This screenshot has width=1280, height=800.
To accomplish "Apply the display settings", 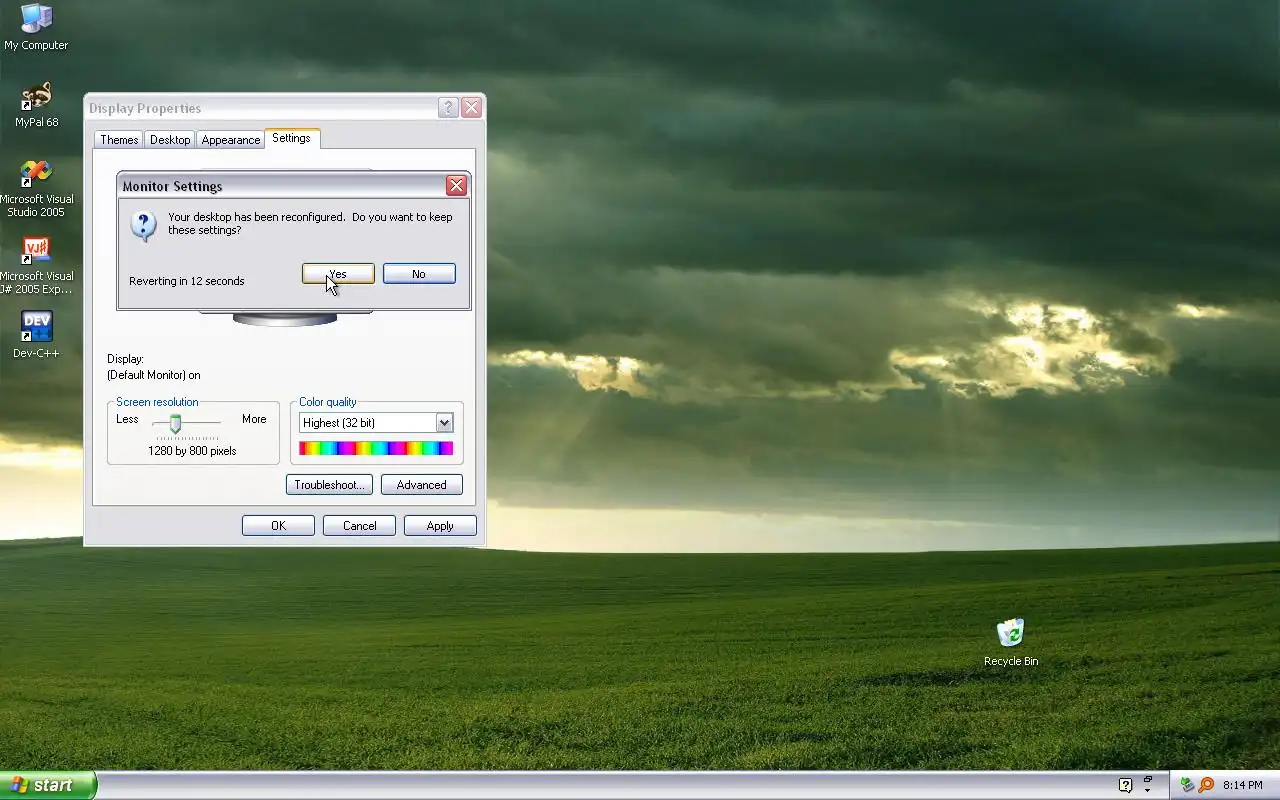I will [440, 526].
